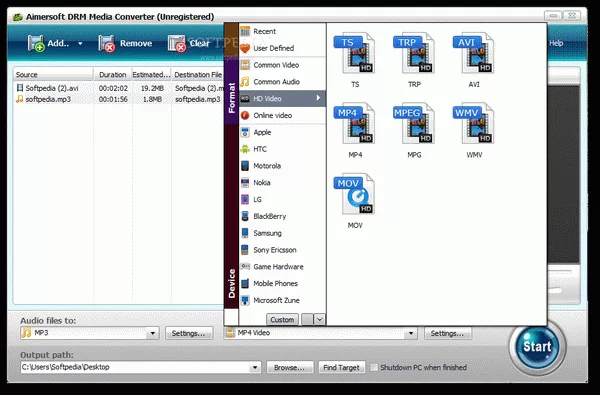Switch to the Device side tab

click(231, 283)
